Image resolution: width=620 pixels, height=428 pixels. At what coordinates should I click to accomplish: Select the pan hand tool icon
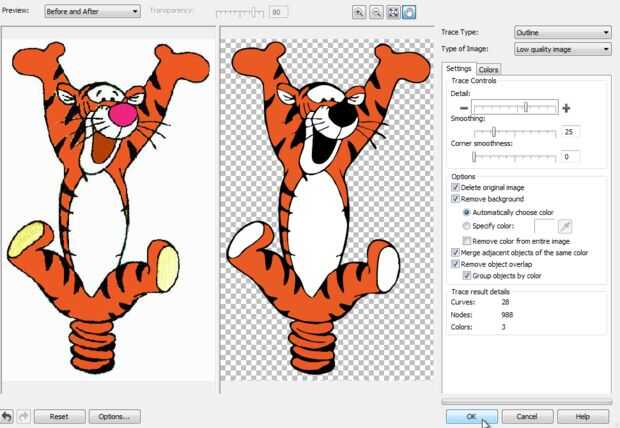click(409, 12)
